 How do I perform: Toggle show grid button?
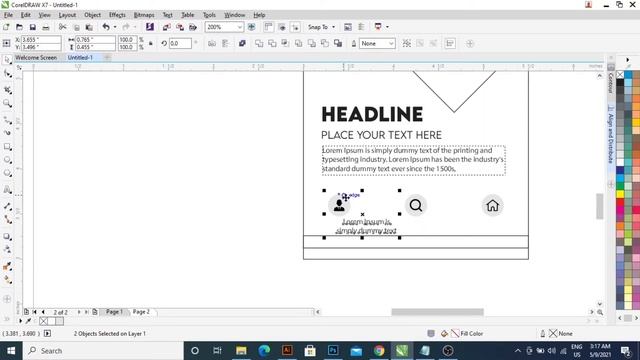point(282,27)
